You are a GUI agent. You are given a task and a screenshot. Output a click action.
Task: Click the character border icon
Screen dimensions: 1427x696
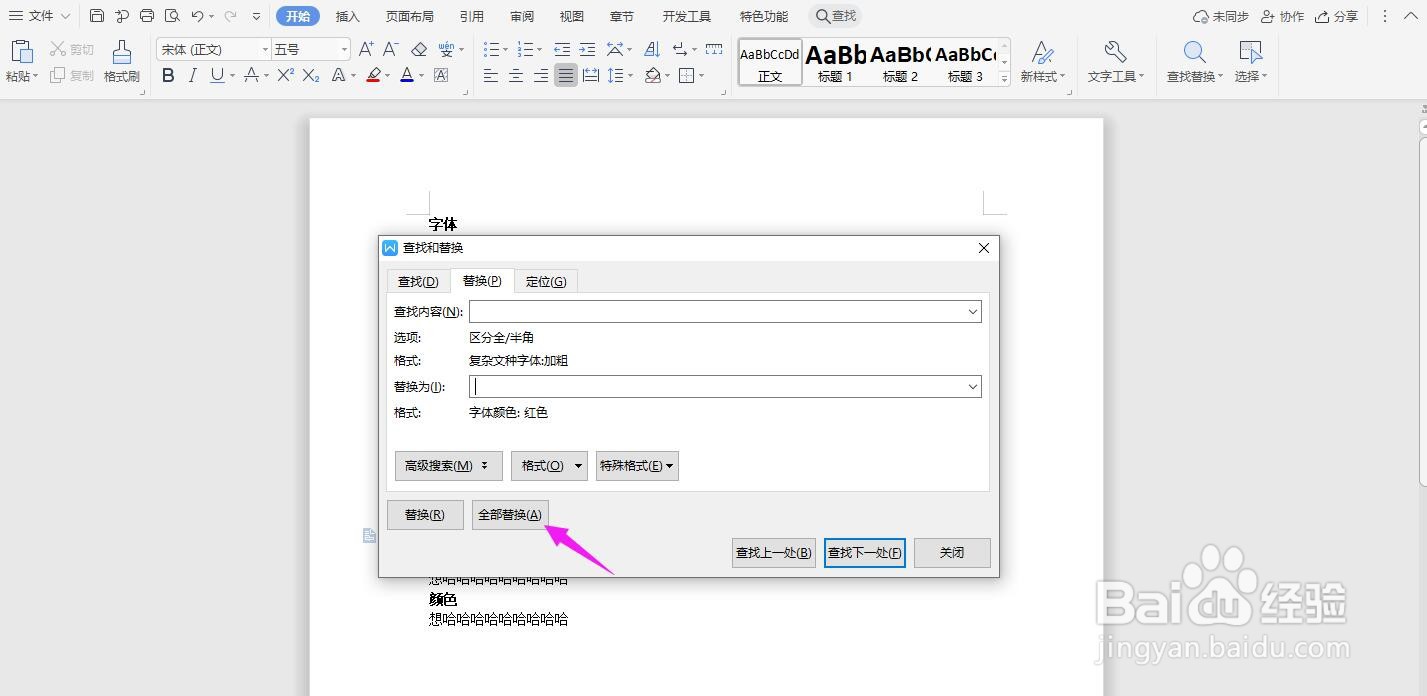coord(441,75)
